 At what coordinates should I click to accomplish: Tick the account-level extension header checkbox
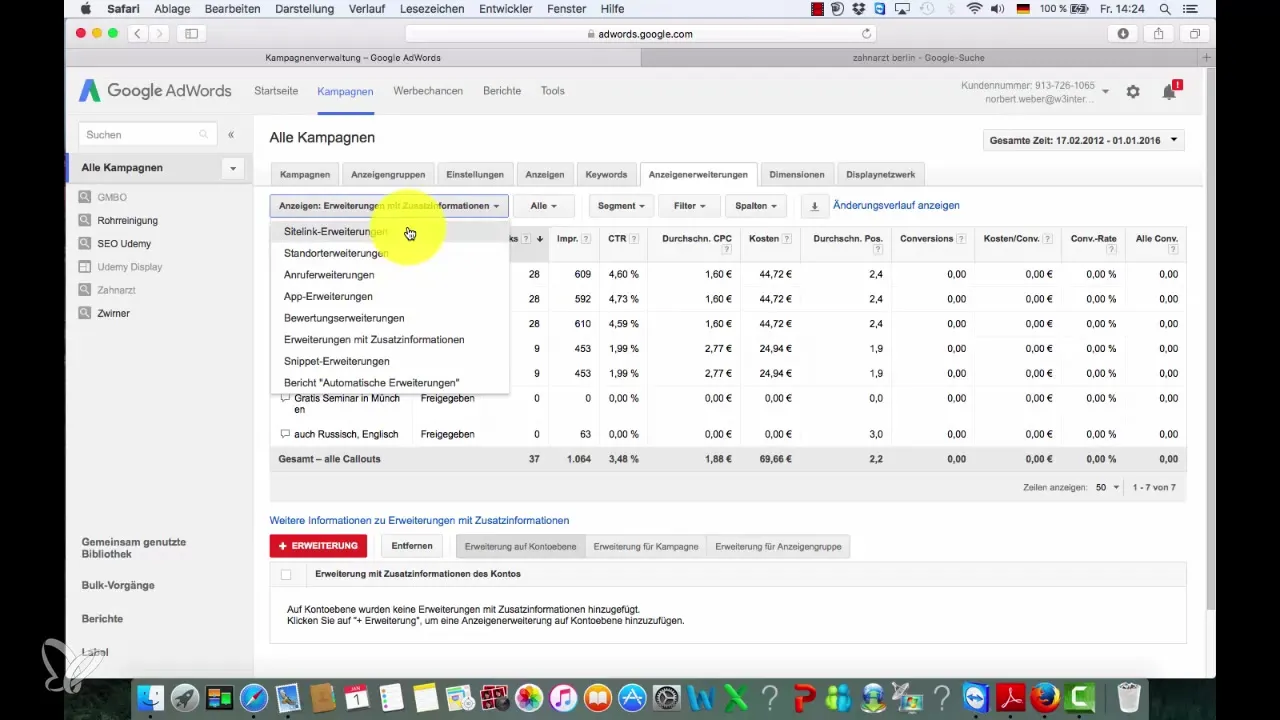pos(287,574)
